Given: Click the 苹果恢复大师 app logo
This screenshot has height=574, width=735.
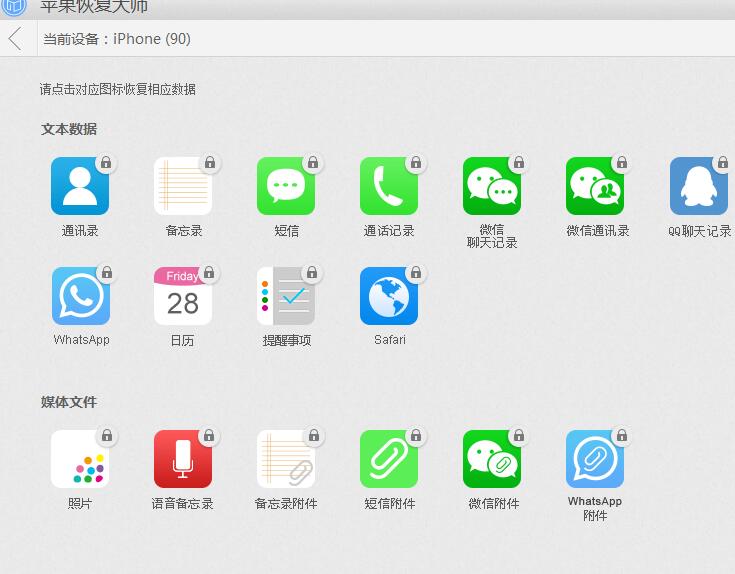Looking at the screenshot, I should (15, 6).
